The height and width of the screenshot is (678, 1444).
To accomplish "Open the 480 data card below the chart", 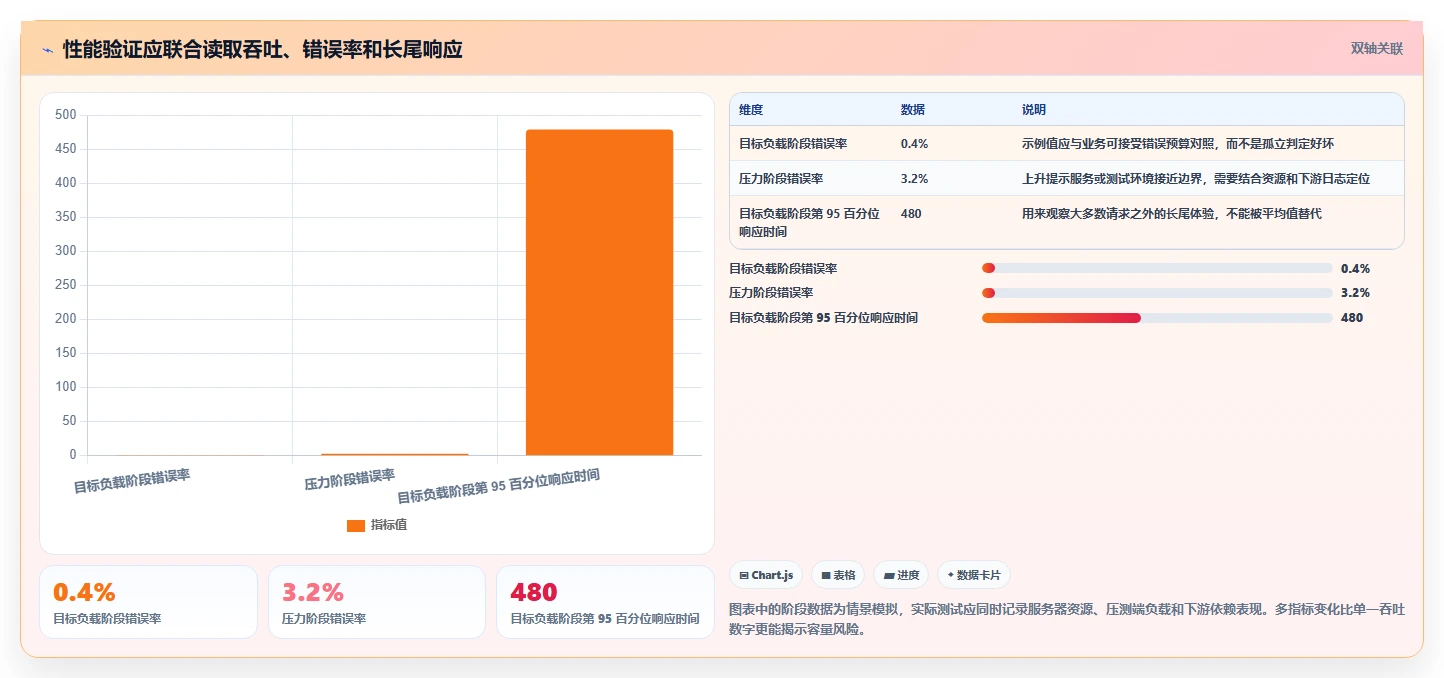I will (605, 602).
